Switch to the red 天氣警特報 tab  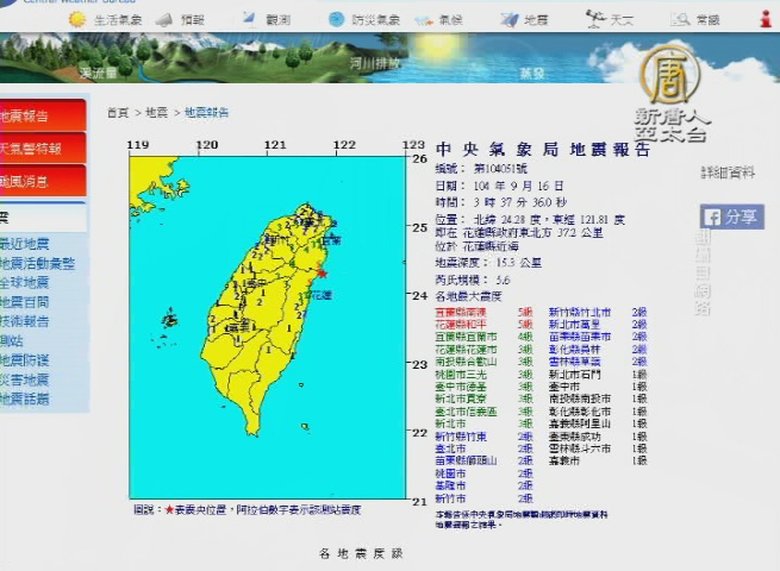pos(32,148)
